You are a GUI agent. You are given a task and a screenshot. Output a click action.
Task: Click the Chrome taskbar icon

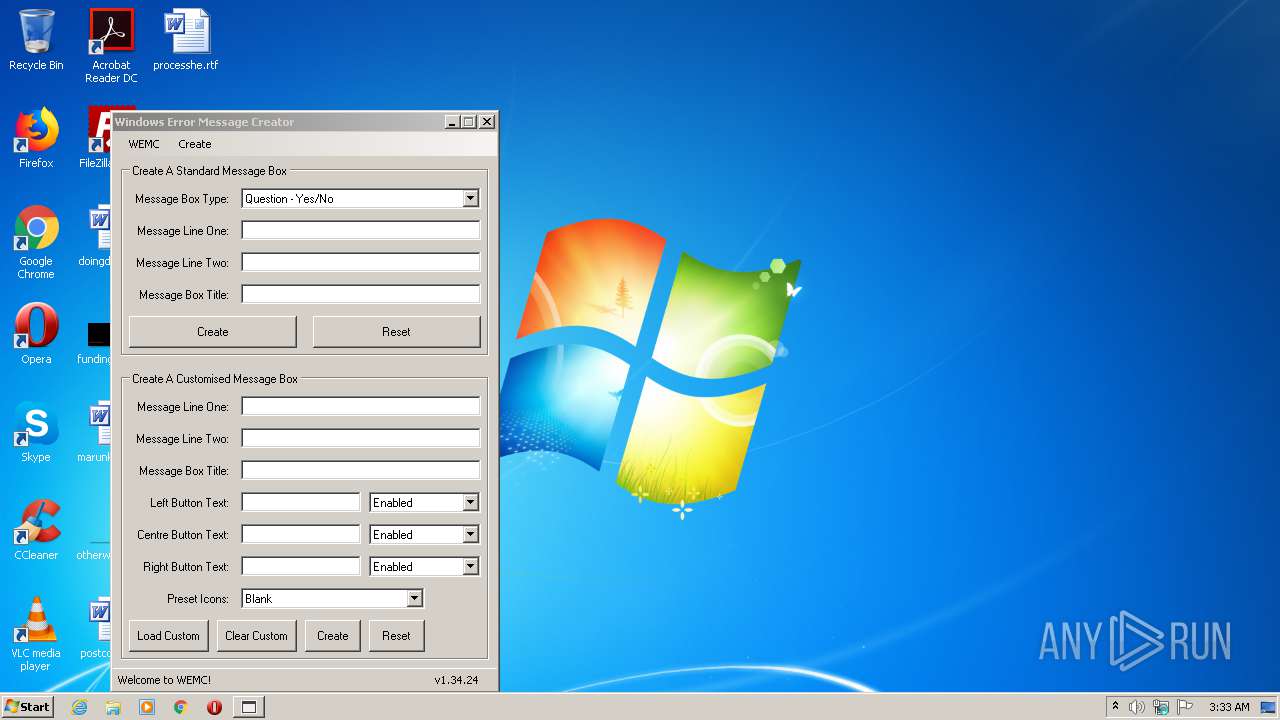(x=181, y=707)
